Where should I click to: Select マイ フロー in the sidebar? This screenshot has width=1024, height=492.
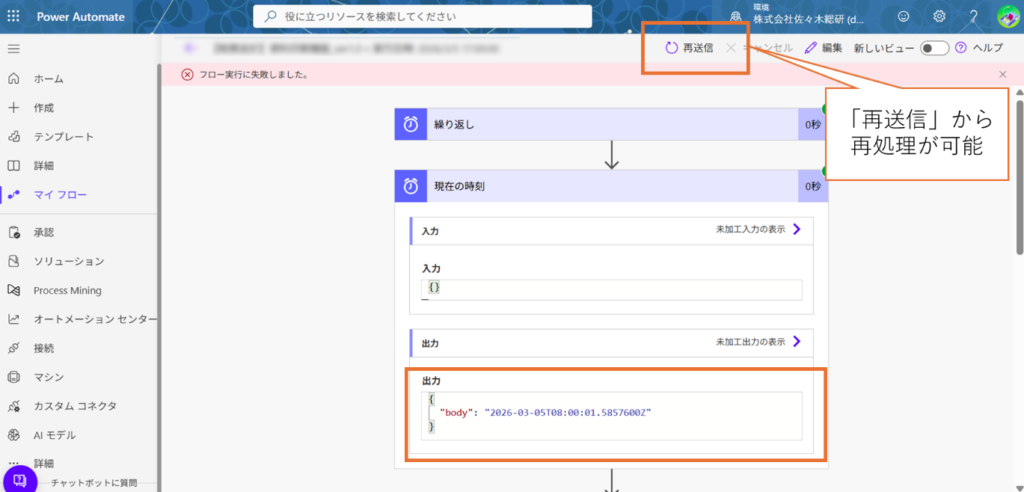[60, 194]
